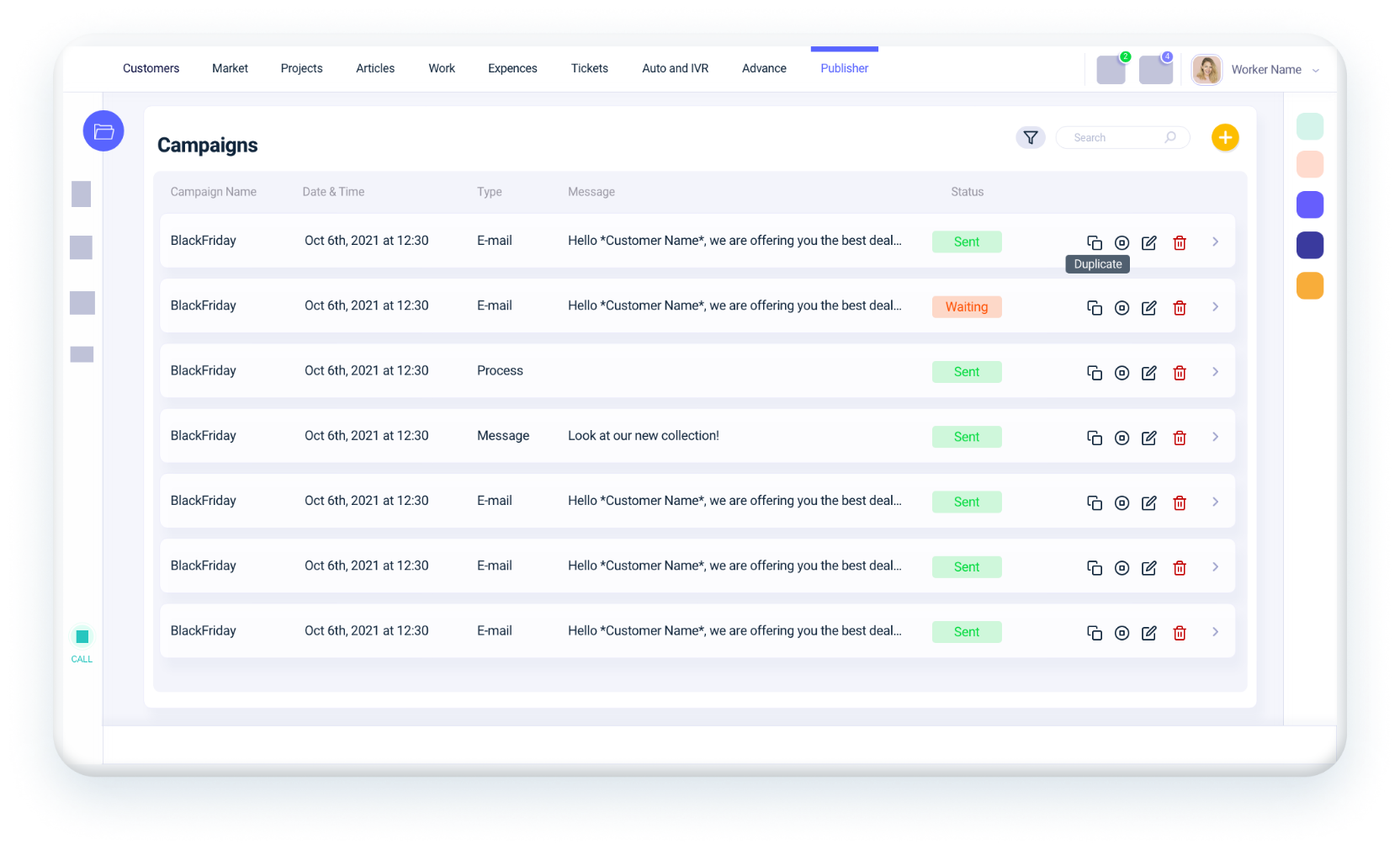Click the Sent status badge in first row
This screenshot has width=1400, height=850.
pos(966,242)
